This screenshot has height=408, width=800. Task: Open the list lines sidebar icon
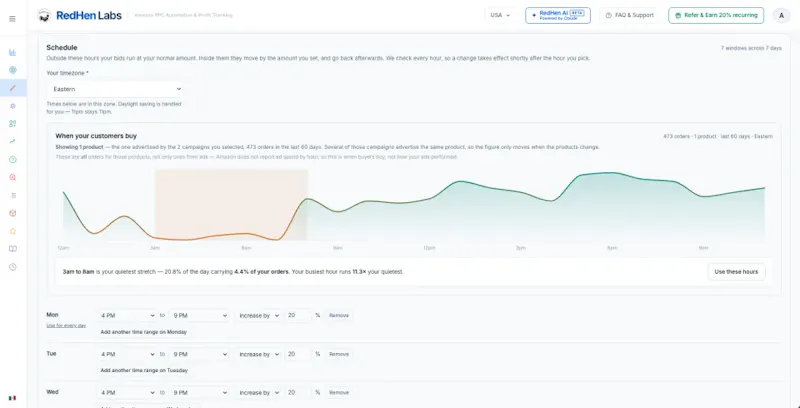(x=13, y=195)
